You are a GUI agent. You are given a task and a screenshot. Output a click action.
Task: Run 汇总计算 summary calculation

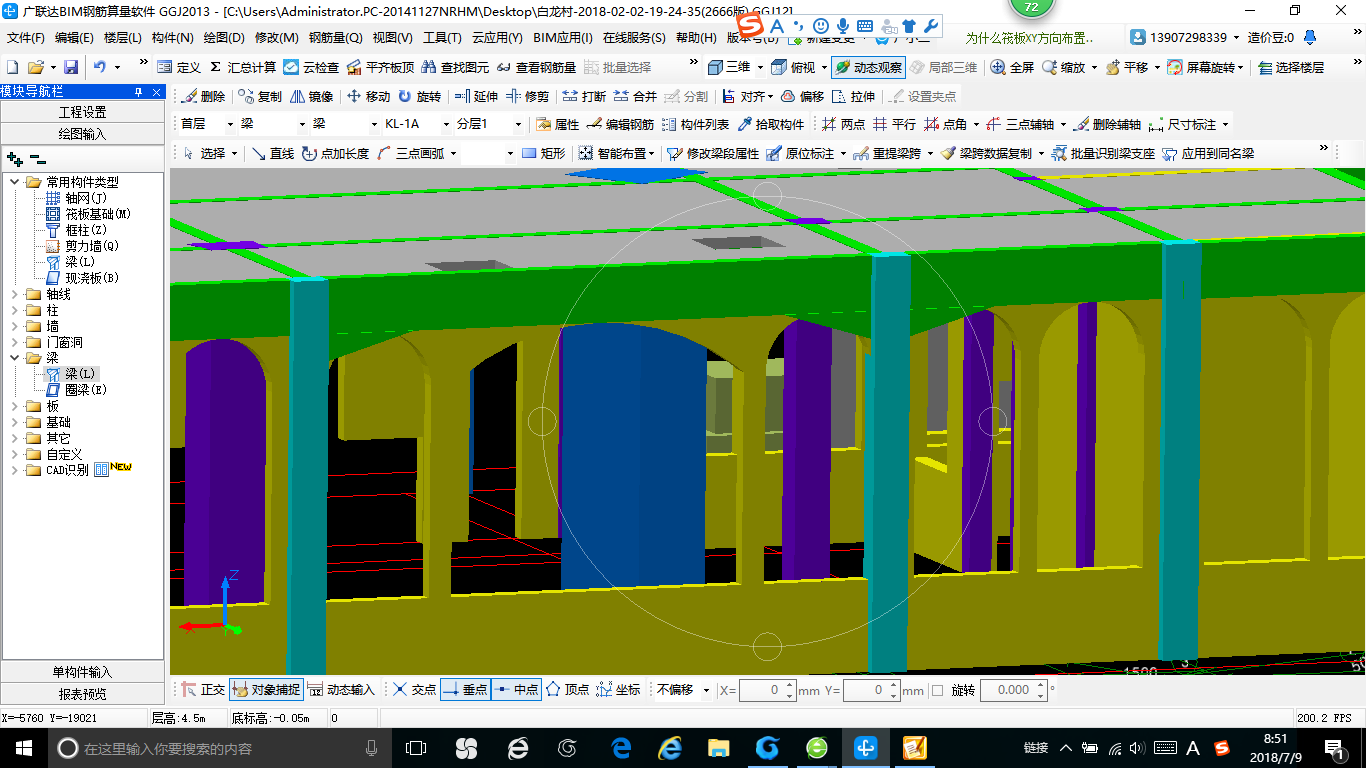(243, 67)
